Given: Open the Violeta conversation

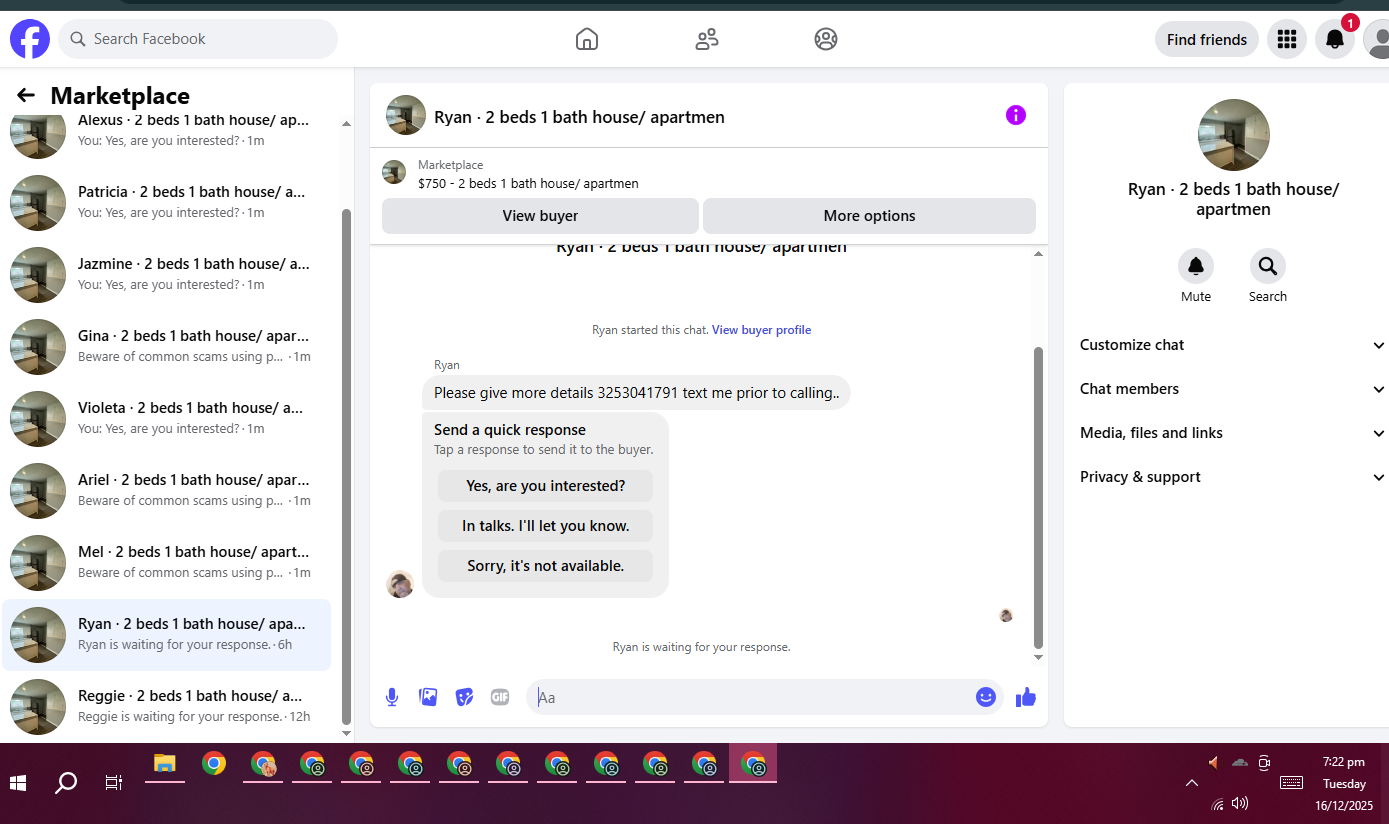Looking at the screenshot, I should point(167,419).
